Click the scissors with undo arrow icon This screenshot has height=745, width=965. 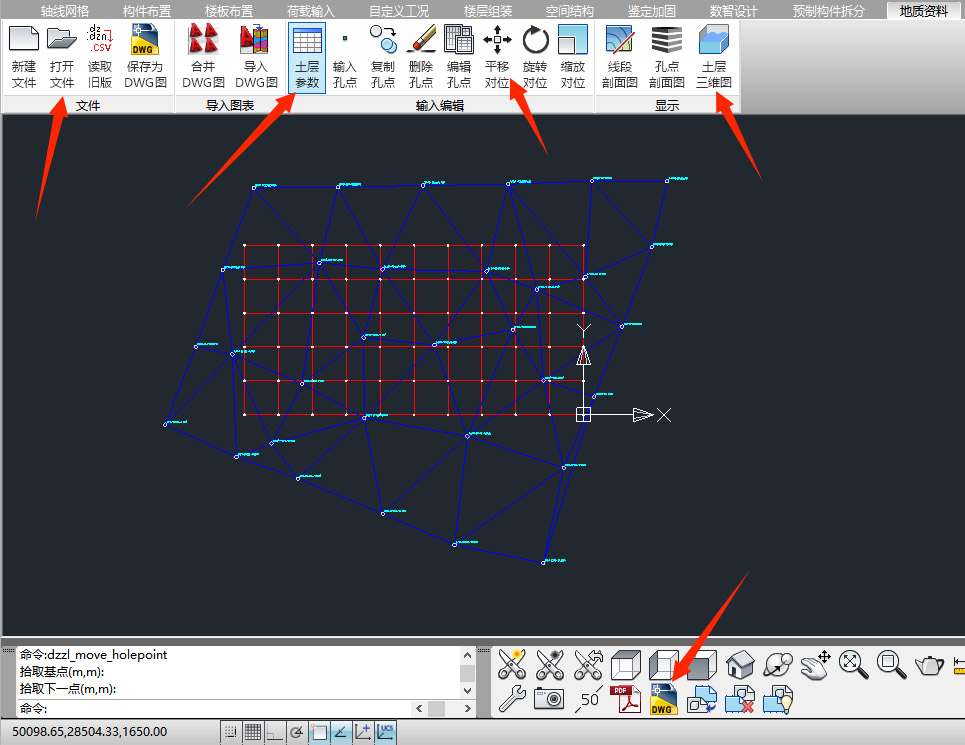click(588, 664)
